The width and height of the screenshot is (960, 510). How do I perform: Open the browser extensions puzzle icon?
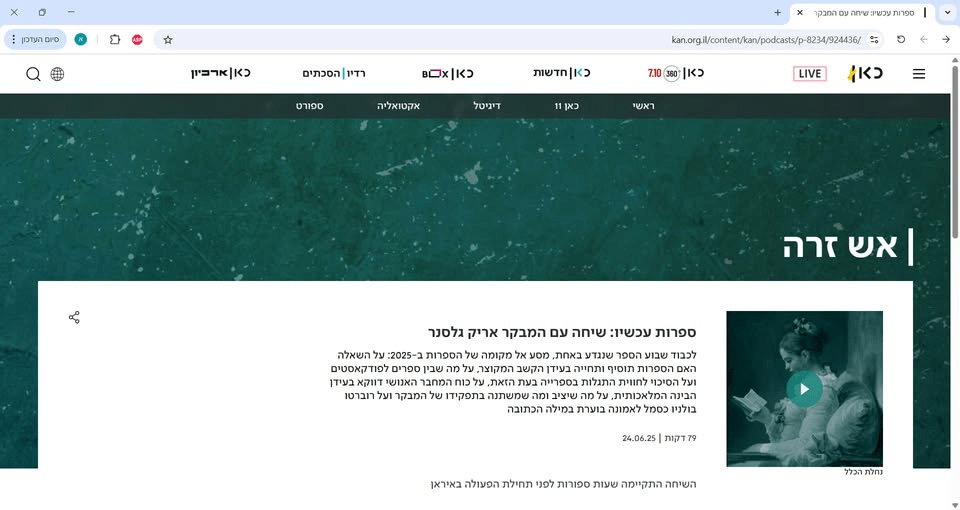pyautogui.click(x=115, y=39)
